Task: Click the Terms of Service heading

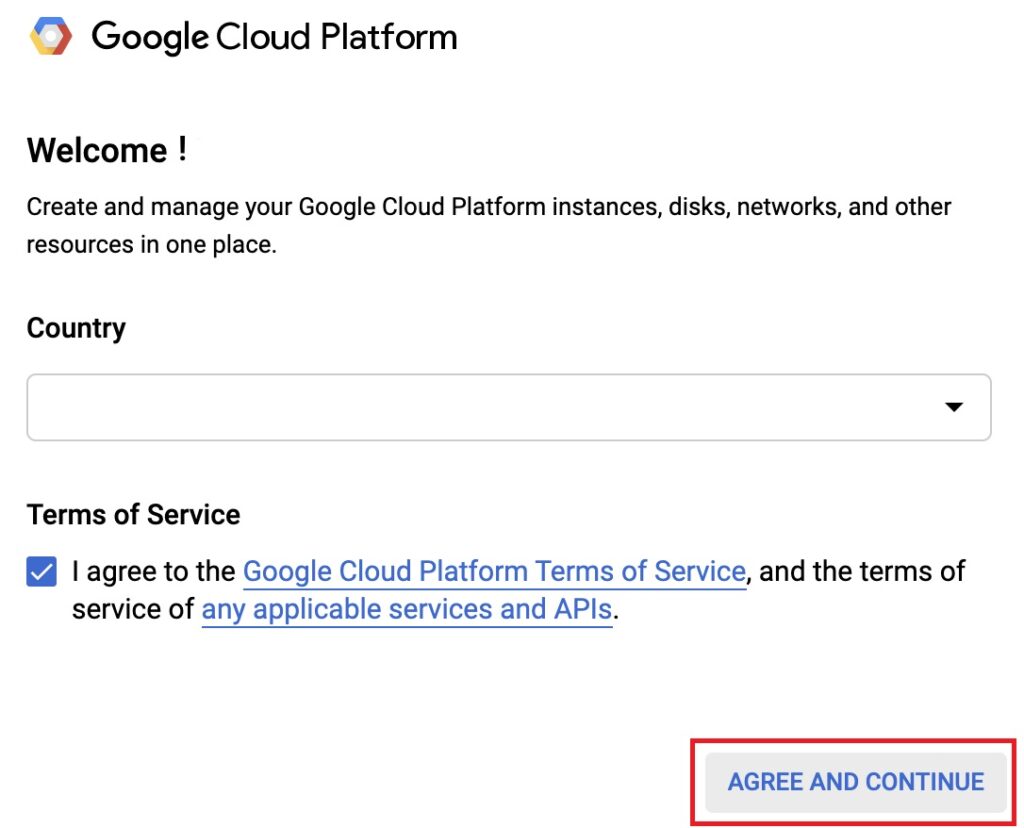Action: coord(133,515)
